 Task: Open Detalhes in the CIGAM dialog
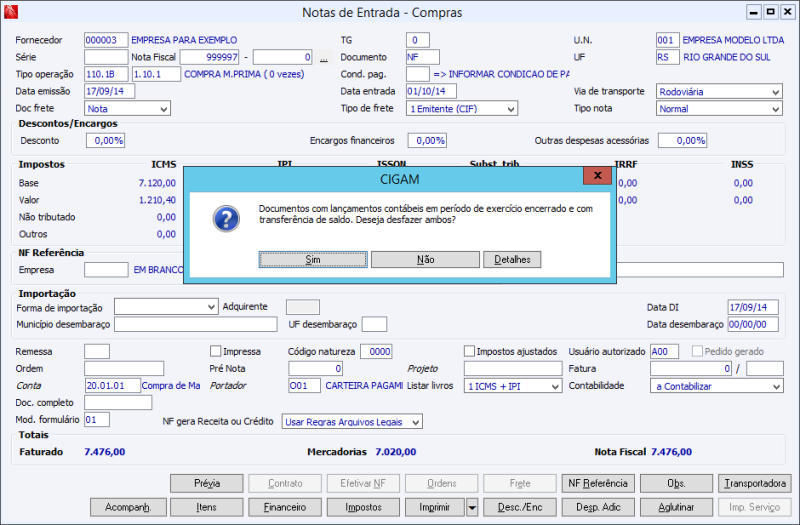[x=512, y=260]
